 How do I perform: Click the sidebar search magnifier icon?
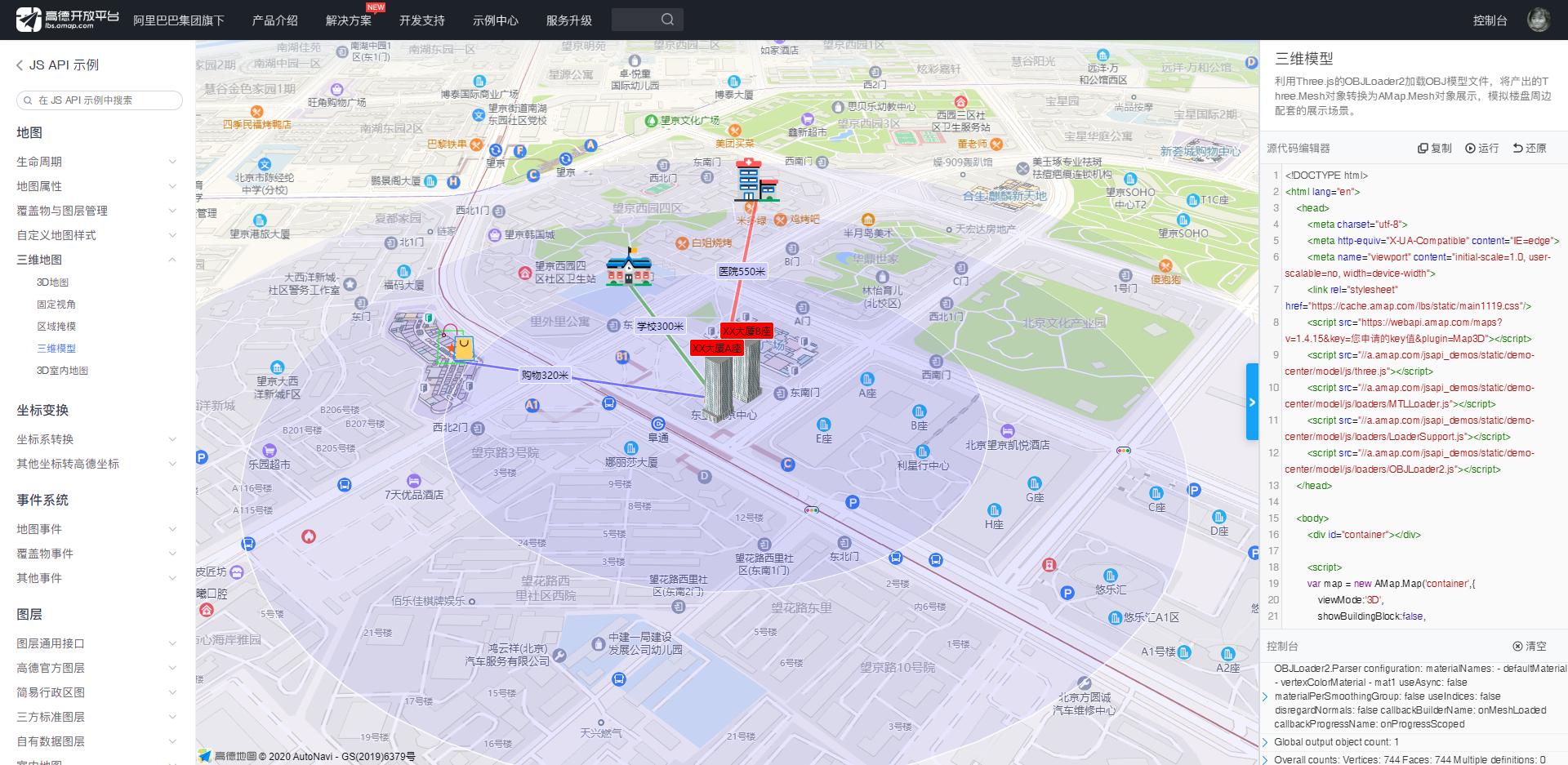(x=27, y=100)
